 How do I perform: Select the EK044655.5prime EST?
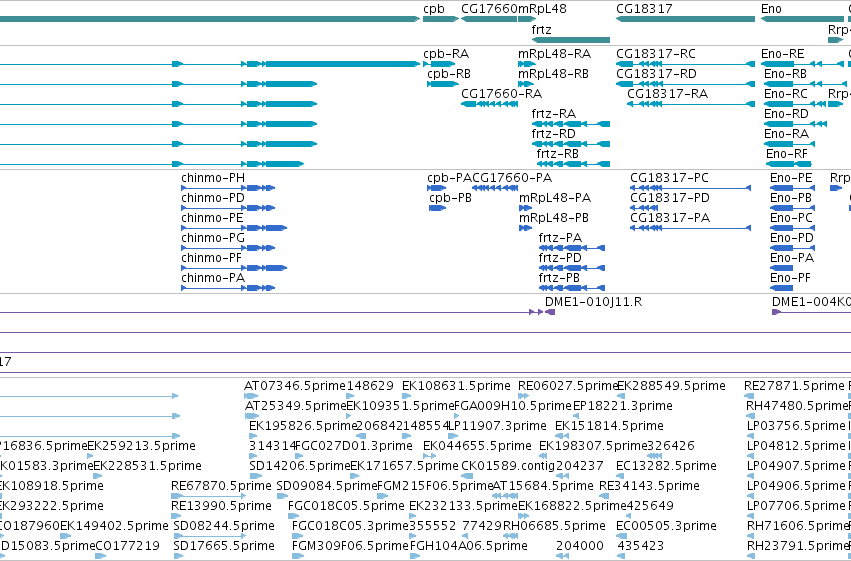(x=428, y=456)
